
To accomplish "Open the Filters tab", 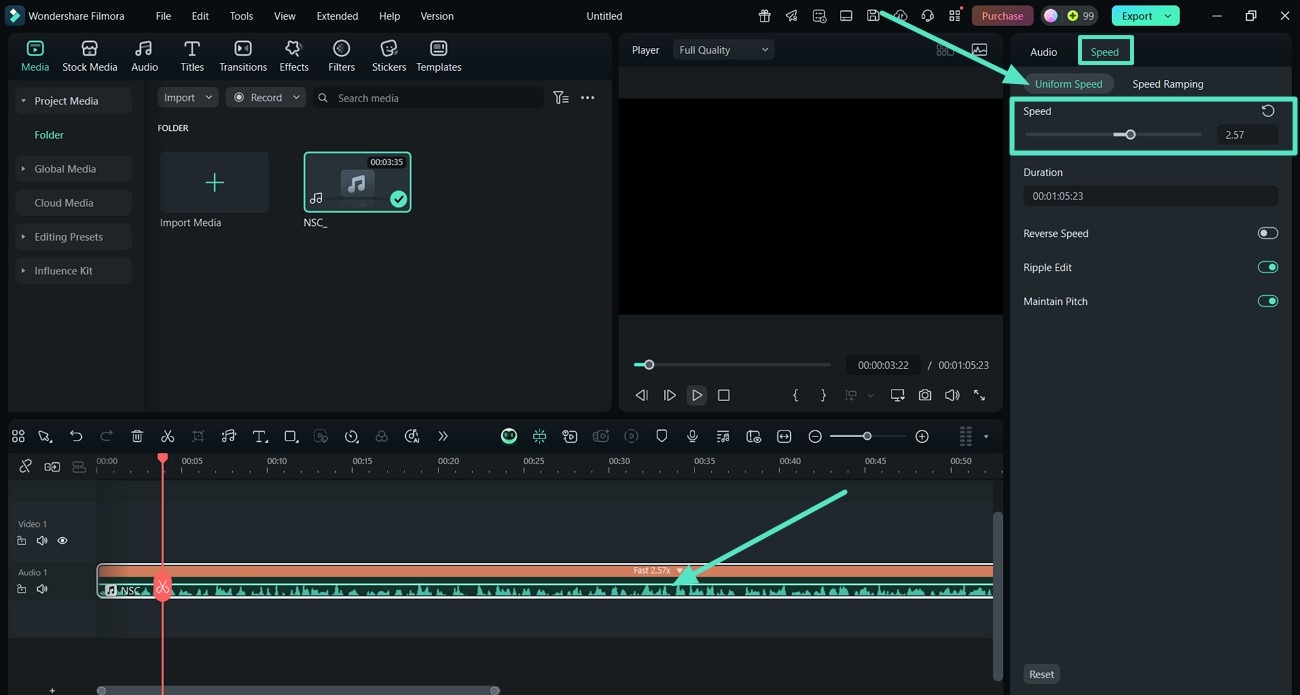I will click(341, 56).
